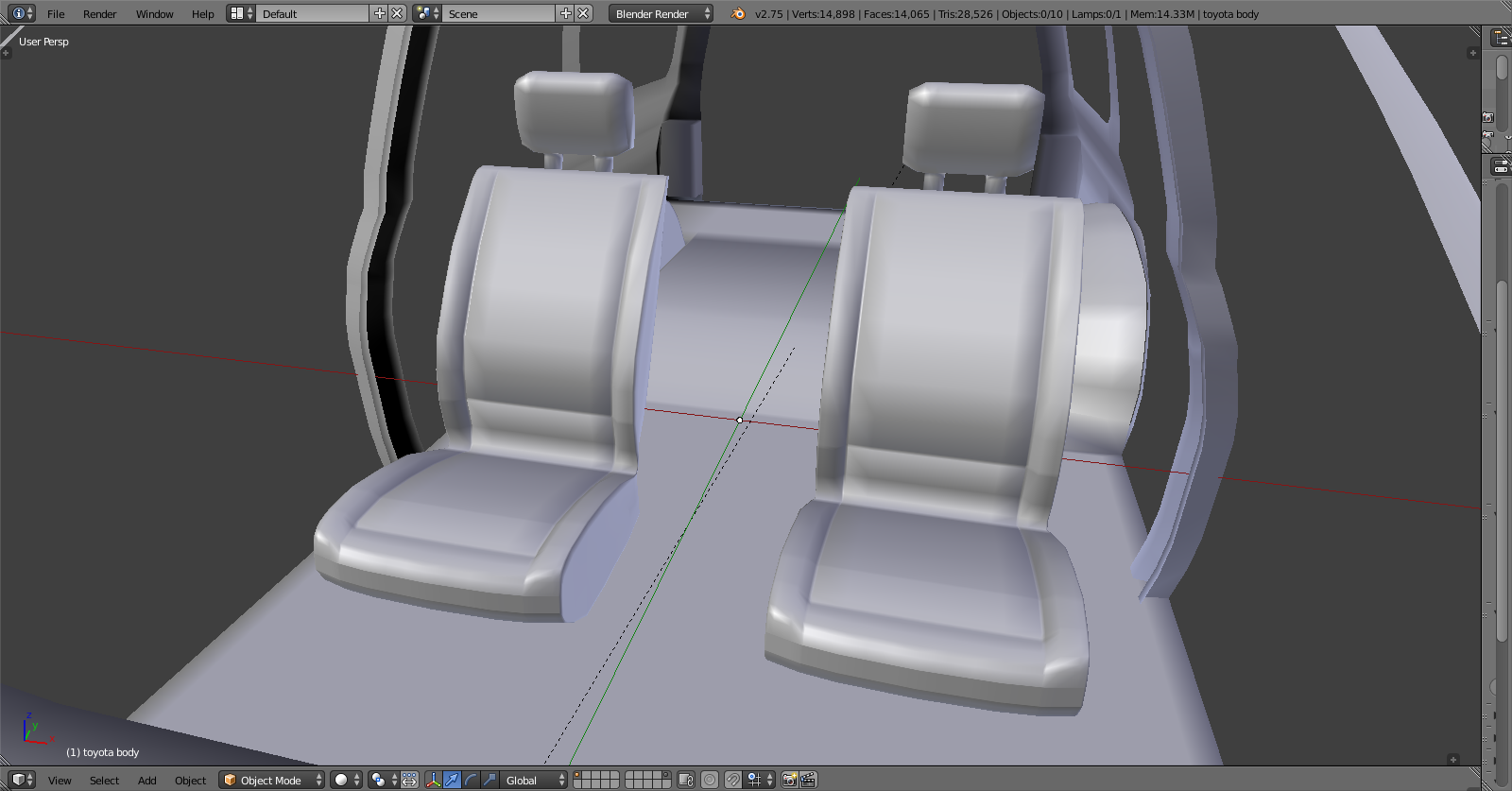Screen dimensions: 1512x791
Task: Click the left seat headrest
Action: (574, 112)
